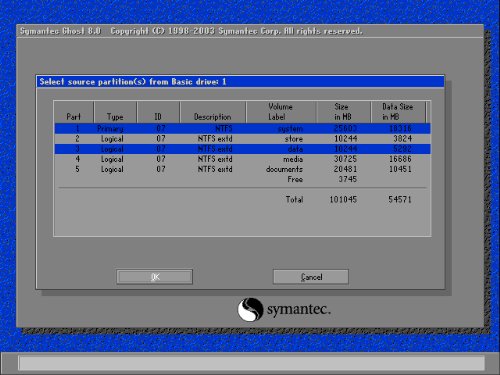The width and height of the screenshot is (500, 375).
Task: Click the ID column header
Action: pos(158,112)
